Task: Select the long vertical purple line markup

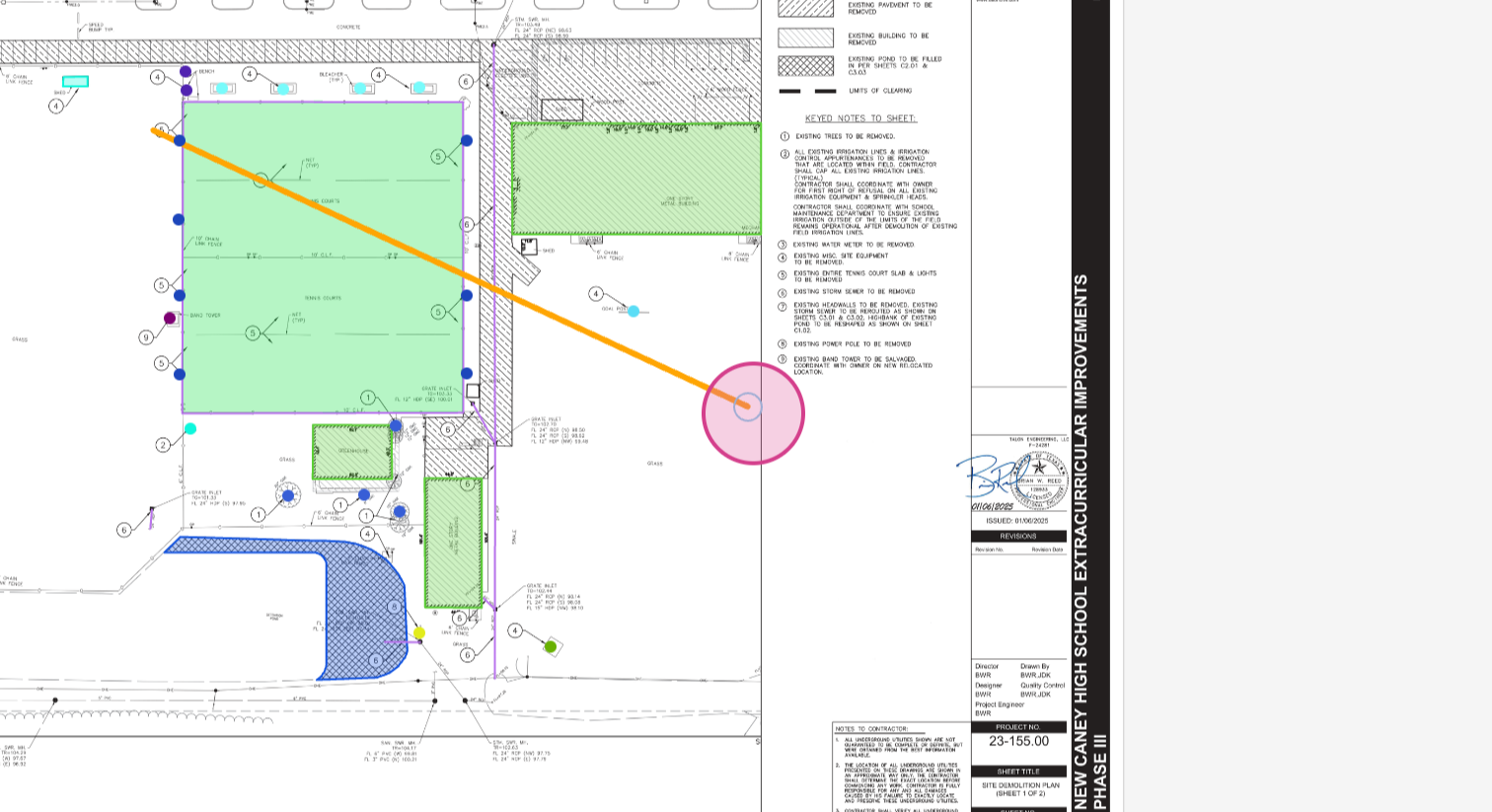Action: (494, 360)
